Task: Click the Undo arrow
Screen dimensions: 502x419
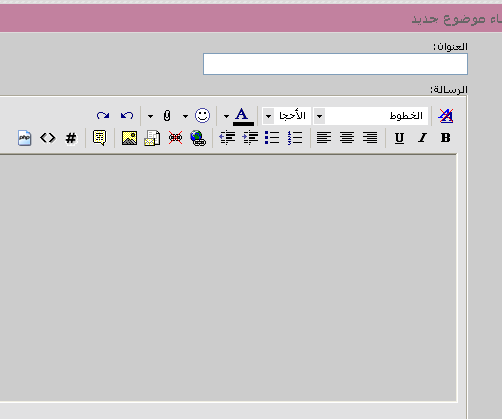Action: point(127,116)
